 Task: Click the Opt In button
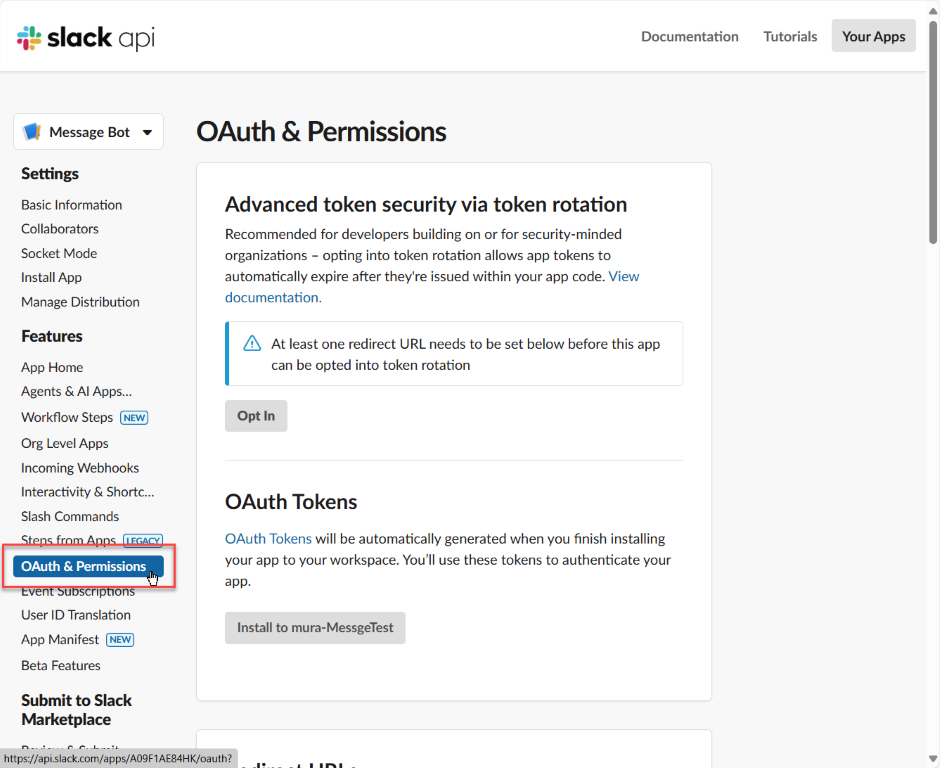(256, 416)
